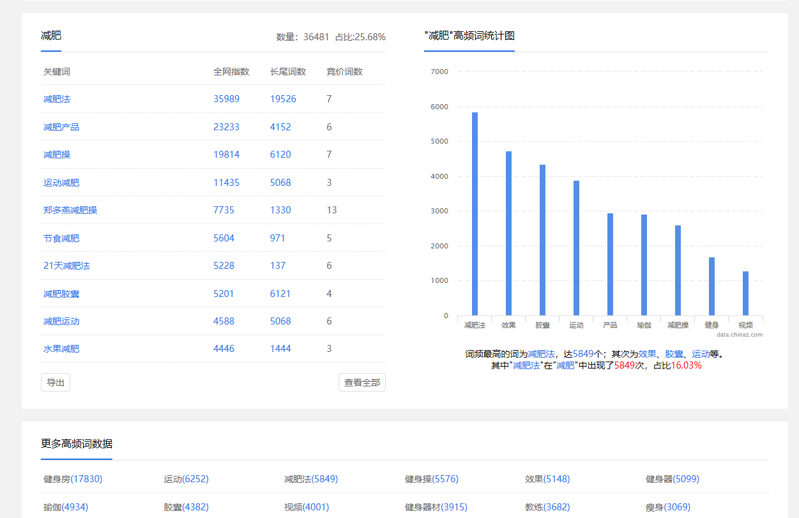Click index value 5201 for 减肥胶囊

pos(224,294)
